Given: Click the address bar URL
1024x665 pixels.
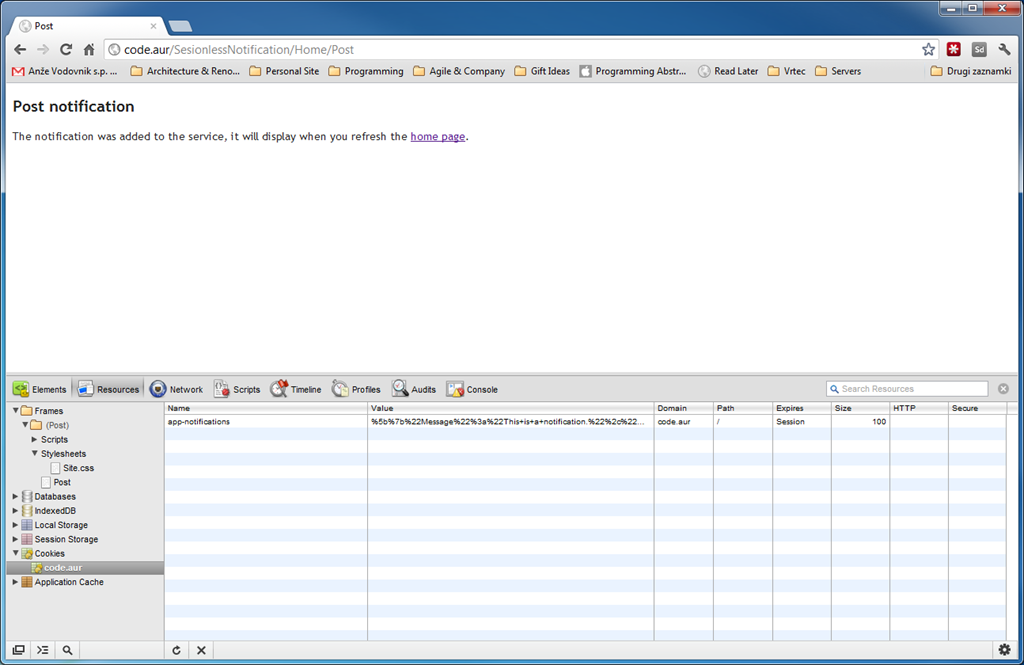Looking at the screenshot, I should (x=239, y=50).
